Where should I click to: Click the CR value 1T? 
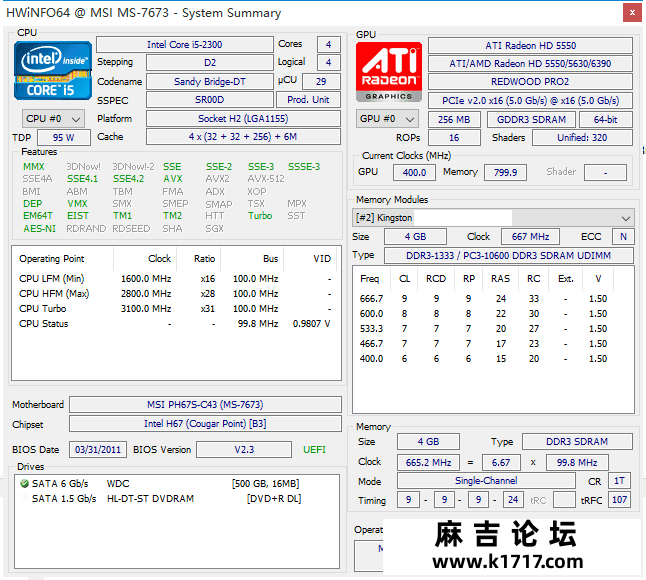coord(619,481)
